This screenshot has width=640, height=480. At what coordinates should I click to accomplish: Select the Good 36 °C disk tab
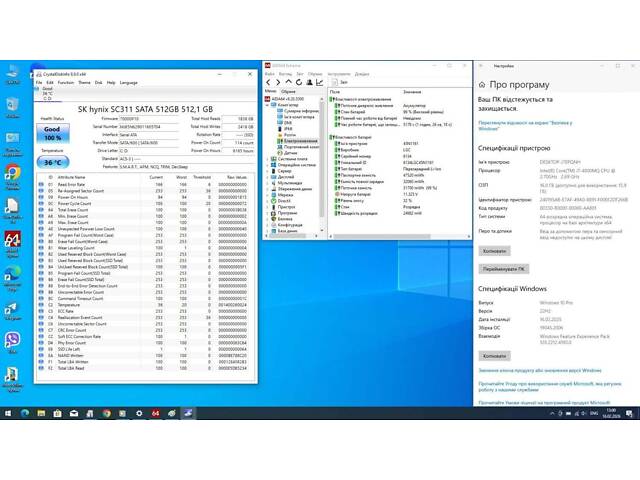pyautogui.click(x=47, y=93)
